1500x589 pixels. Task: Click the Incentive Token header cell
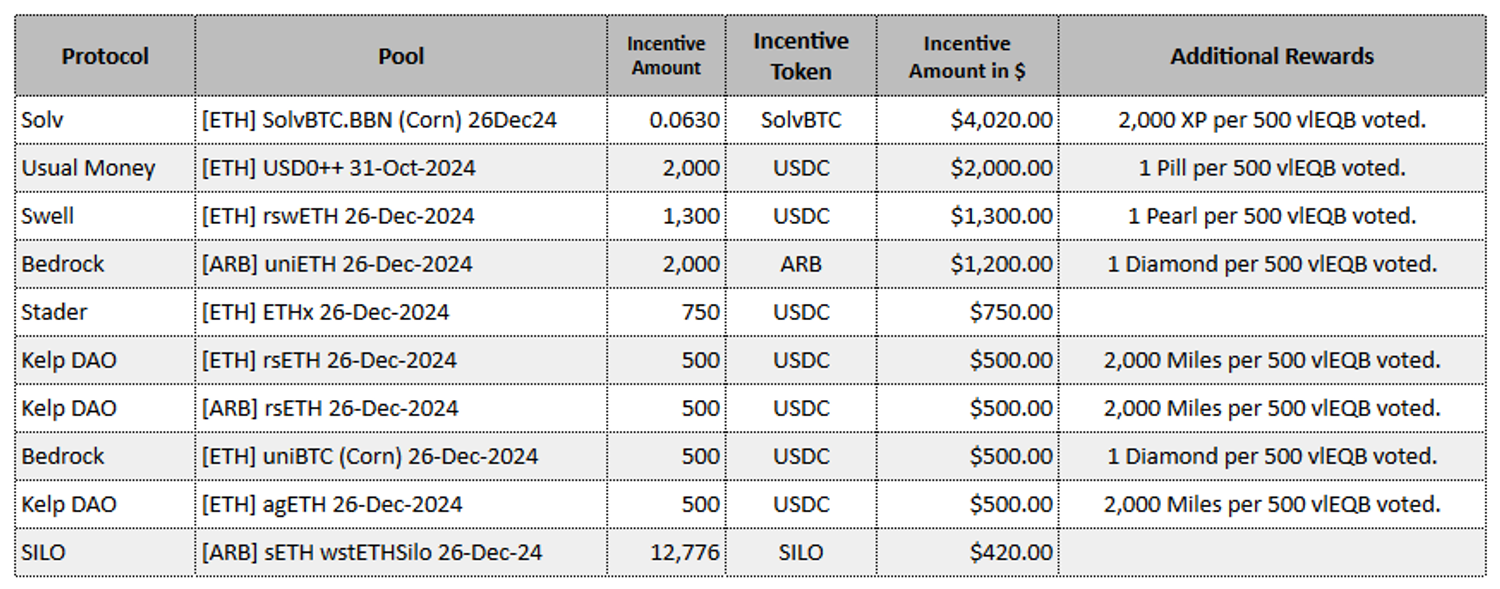click(801, 56)
